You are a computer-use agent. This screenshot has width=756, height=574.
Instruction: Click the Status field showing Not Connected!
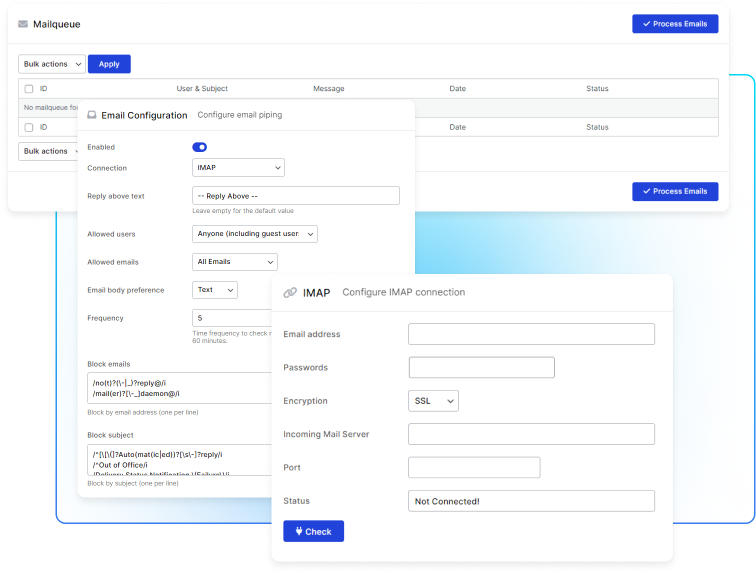point(531,501)
